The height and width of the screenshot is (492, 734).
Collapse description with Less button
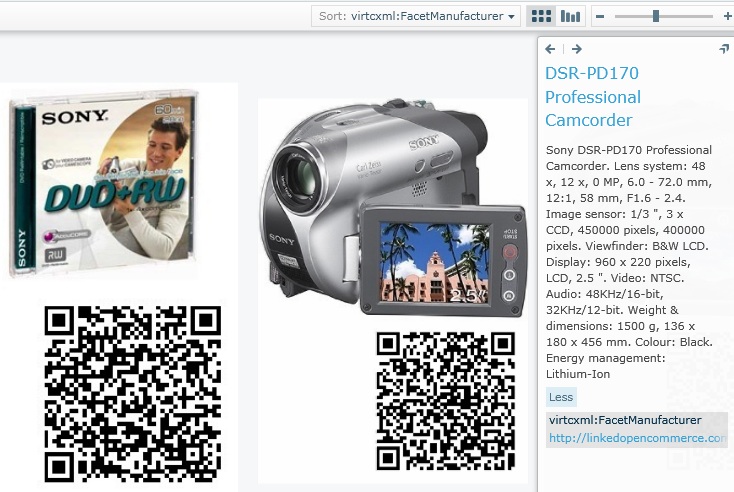[x=561, y=397]
